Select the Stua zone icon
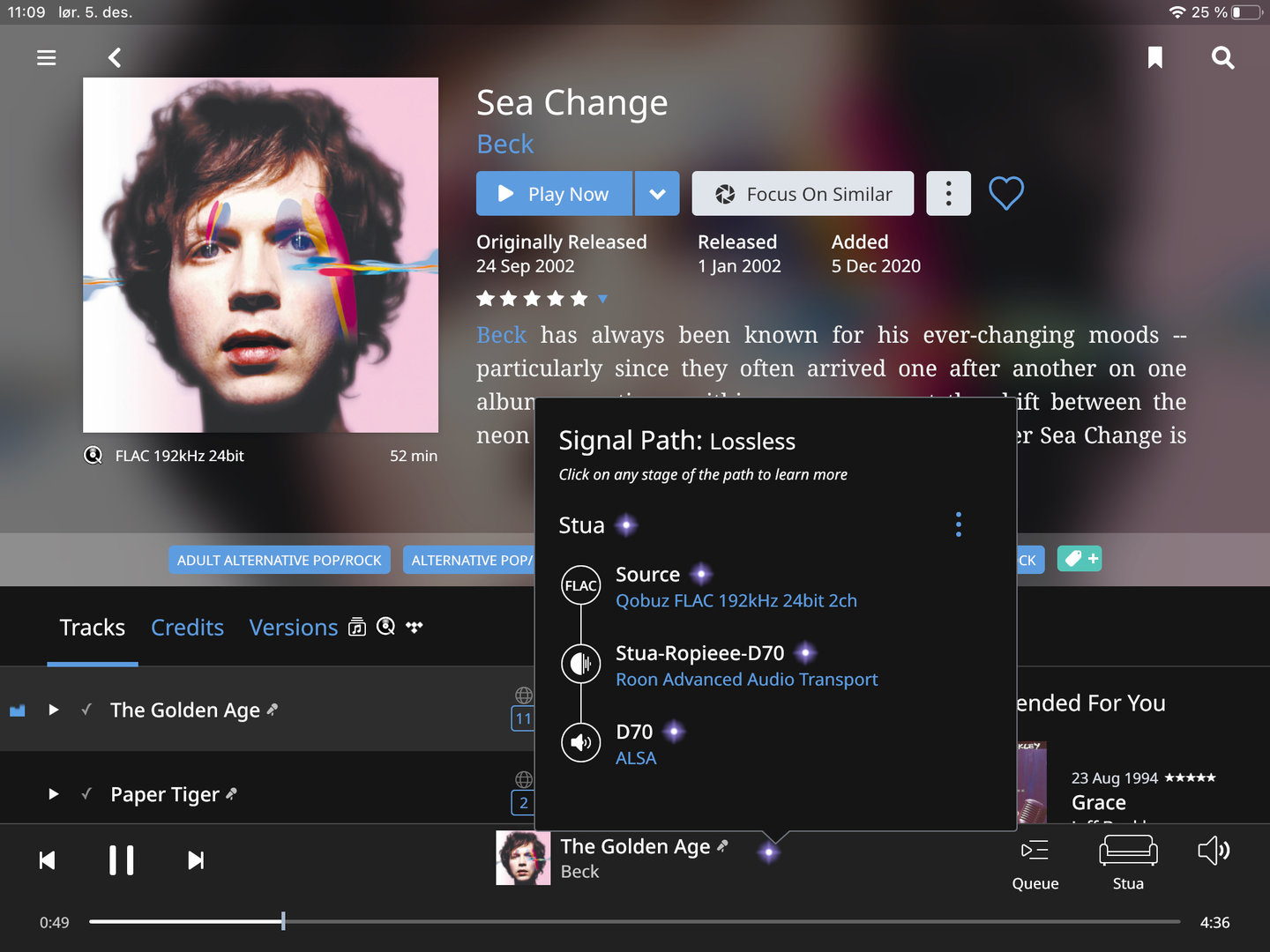The image size is (1270, 952). [1128, 852]
